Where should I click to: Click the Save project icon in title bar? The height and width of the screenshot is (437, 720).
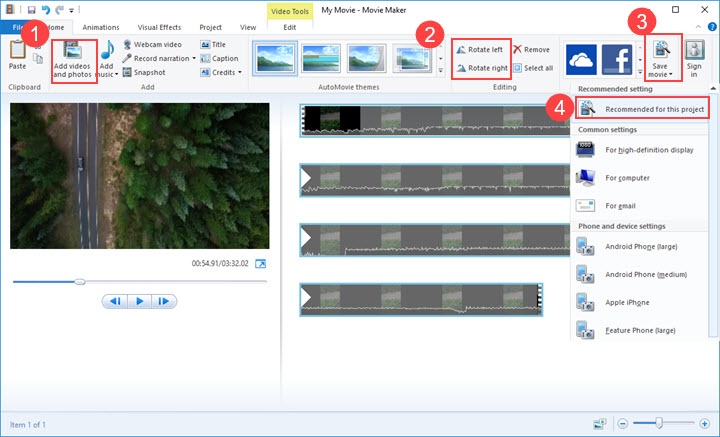(32, 10)
